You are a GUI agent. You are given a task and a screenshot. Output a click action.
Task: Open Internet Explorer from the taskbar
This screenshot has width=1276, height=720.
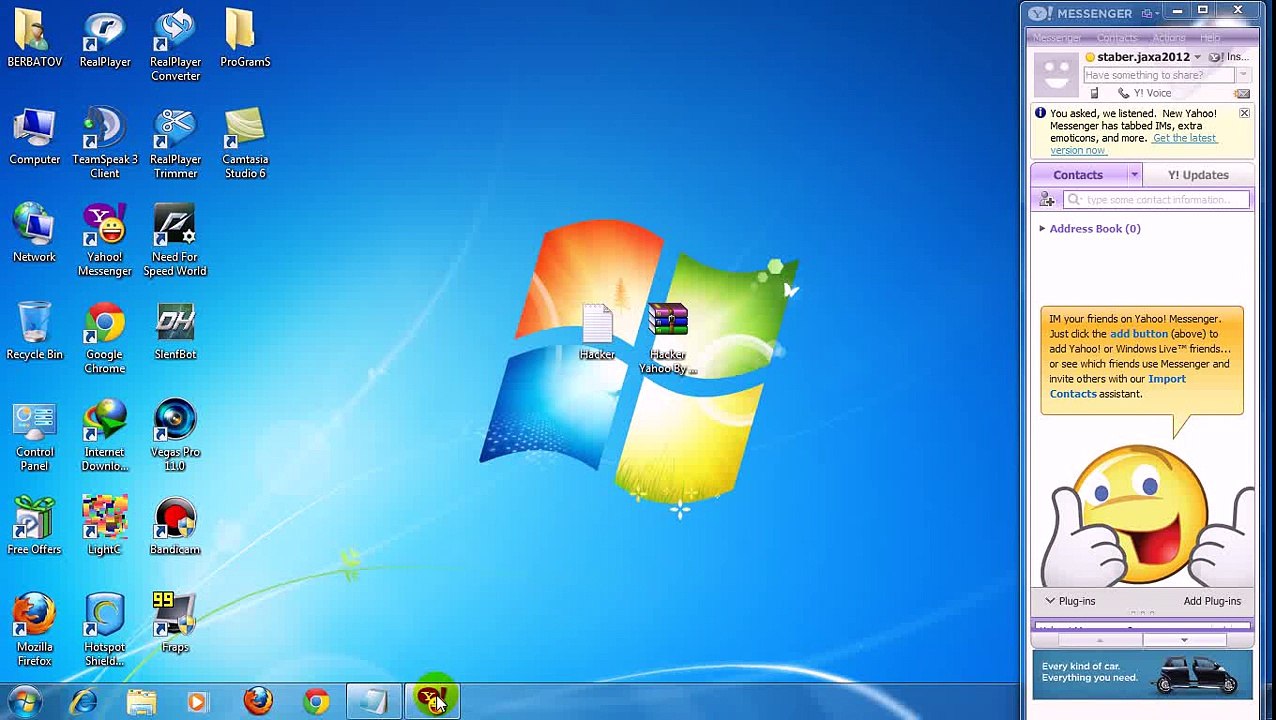pyautogui.click(x=83, y=701)
